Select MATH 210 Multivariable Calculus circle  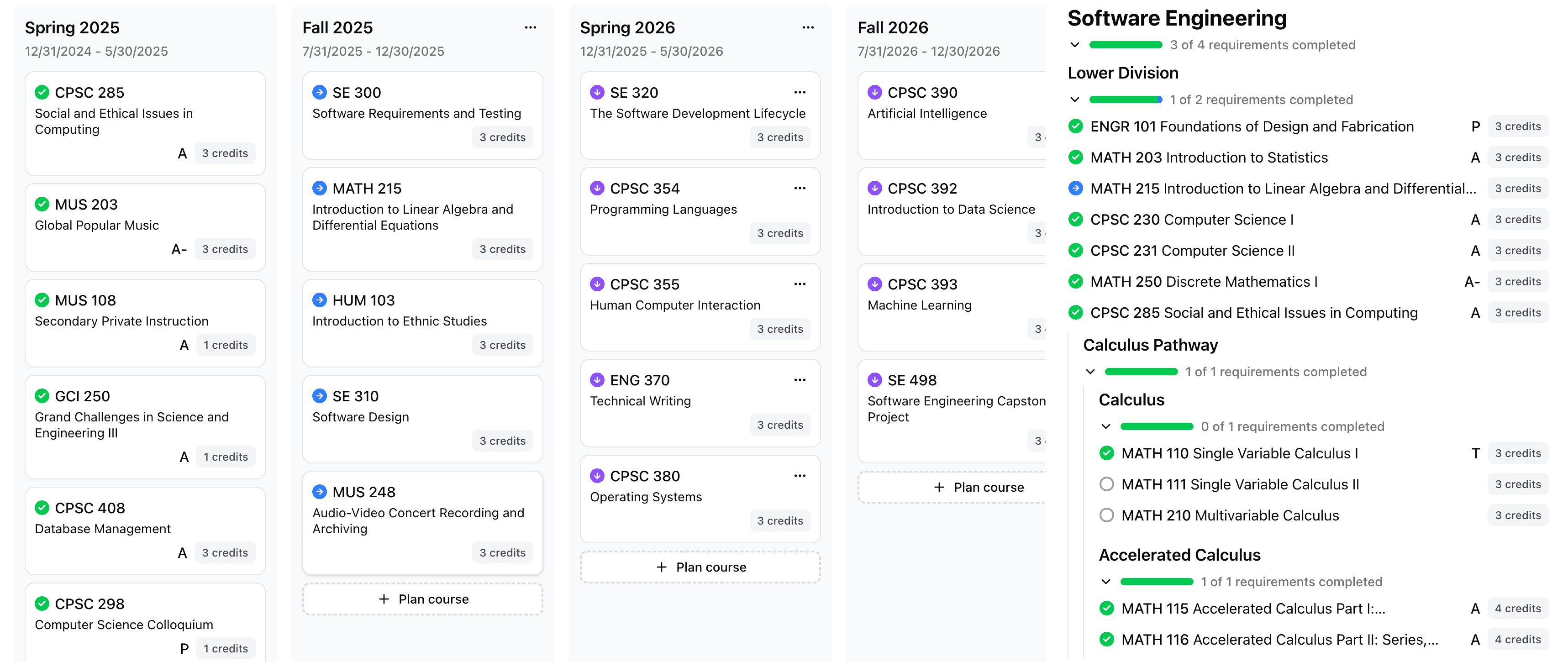tap(1107, 515)
